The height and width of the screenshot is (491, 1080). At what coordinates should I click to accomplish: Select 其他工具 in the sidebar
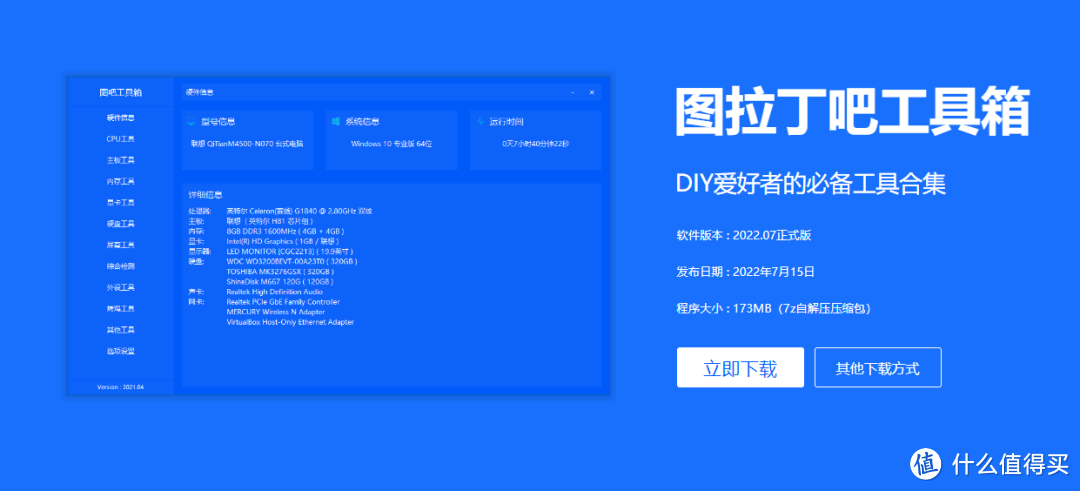pyautogui.click(x=121, y=330)
